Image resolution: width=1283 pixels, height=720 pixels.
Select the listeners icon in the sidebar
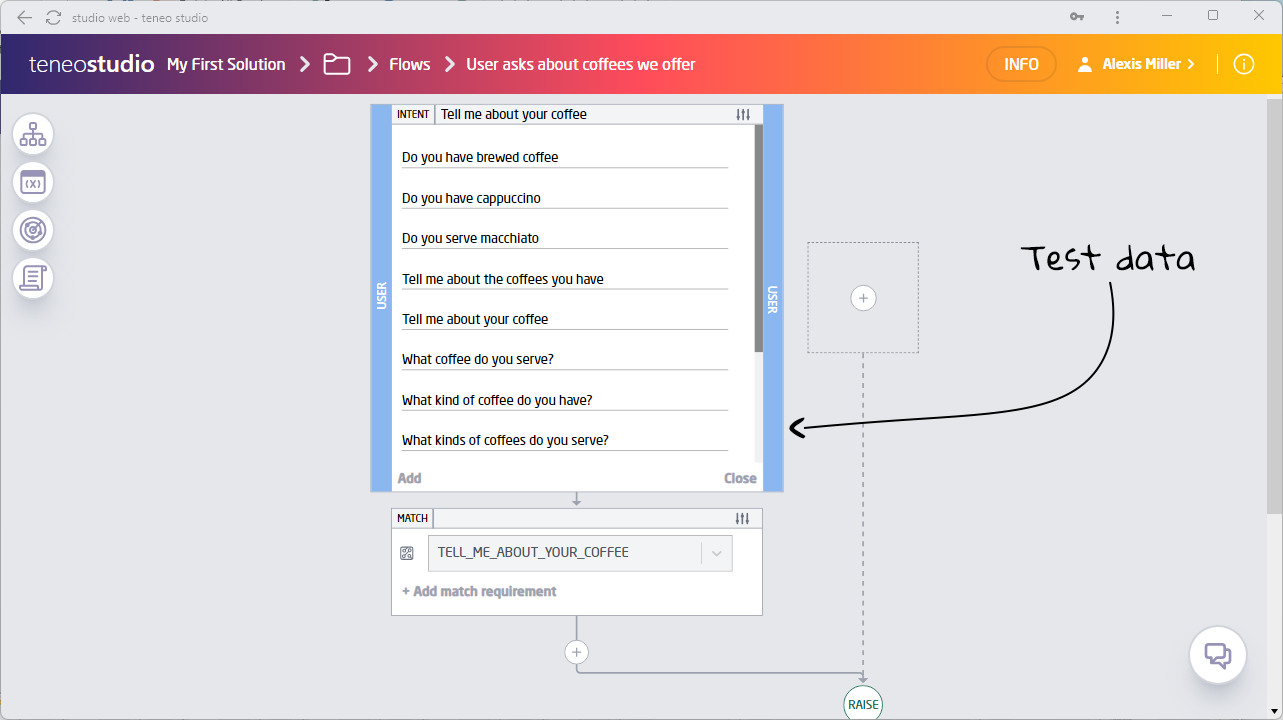[33, 230]
